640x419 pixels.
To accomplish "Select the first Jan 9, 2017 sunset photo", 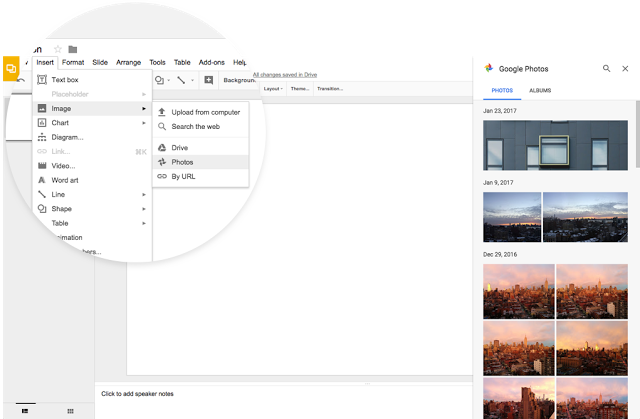I will 512,217.
